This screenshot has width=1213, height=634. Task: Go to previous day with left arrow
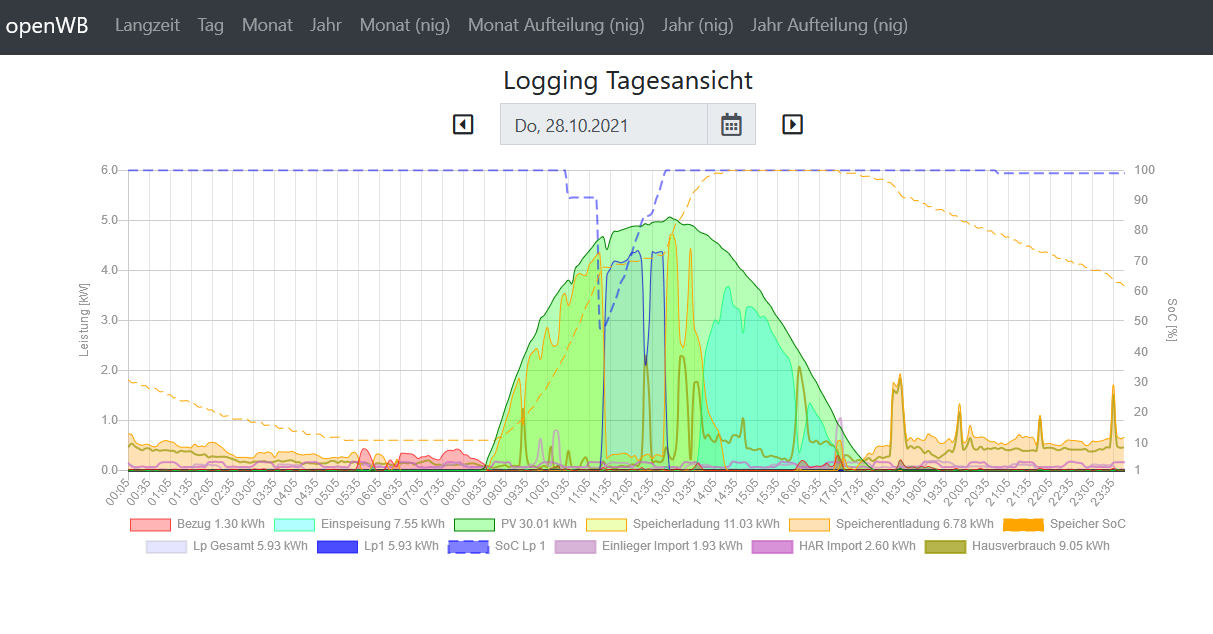pos(462,124)
